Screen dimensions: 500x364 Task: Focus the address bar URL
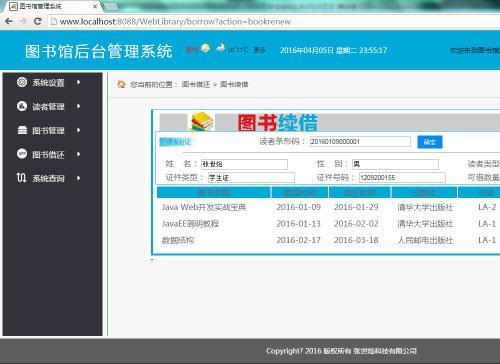(x=175, y=22)
